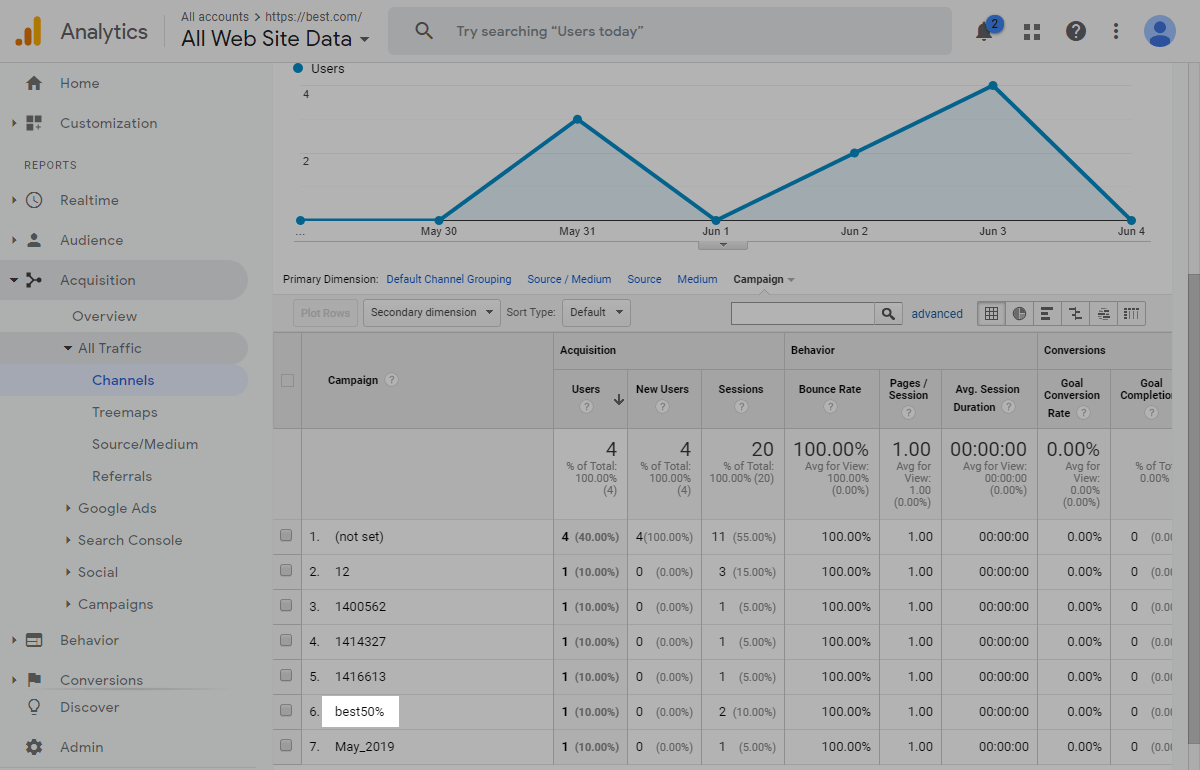Switch primary dimension to Source / Medium

[569, 279]
